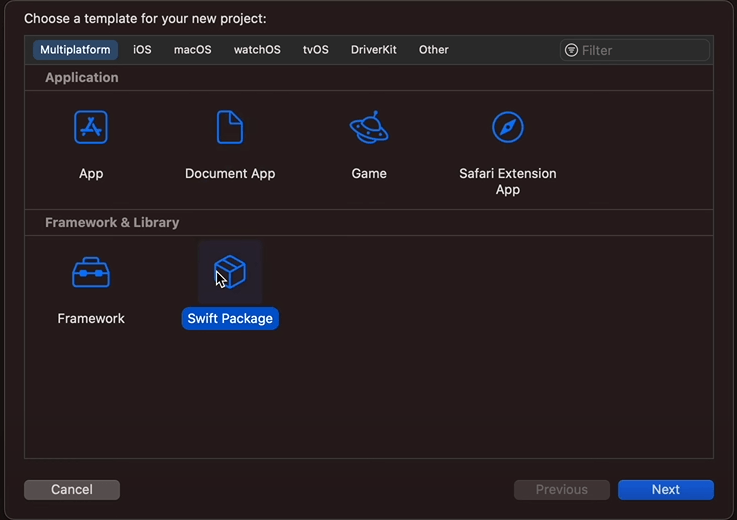Click the highlighted "Swift Package" label
Viewport: 737px width, 520px height.
pos(230,318)
